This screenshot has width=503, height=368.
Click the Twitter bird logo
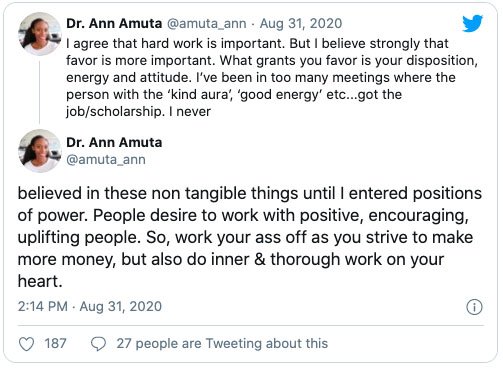pos(472,23)
